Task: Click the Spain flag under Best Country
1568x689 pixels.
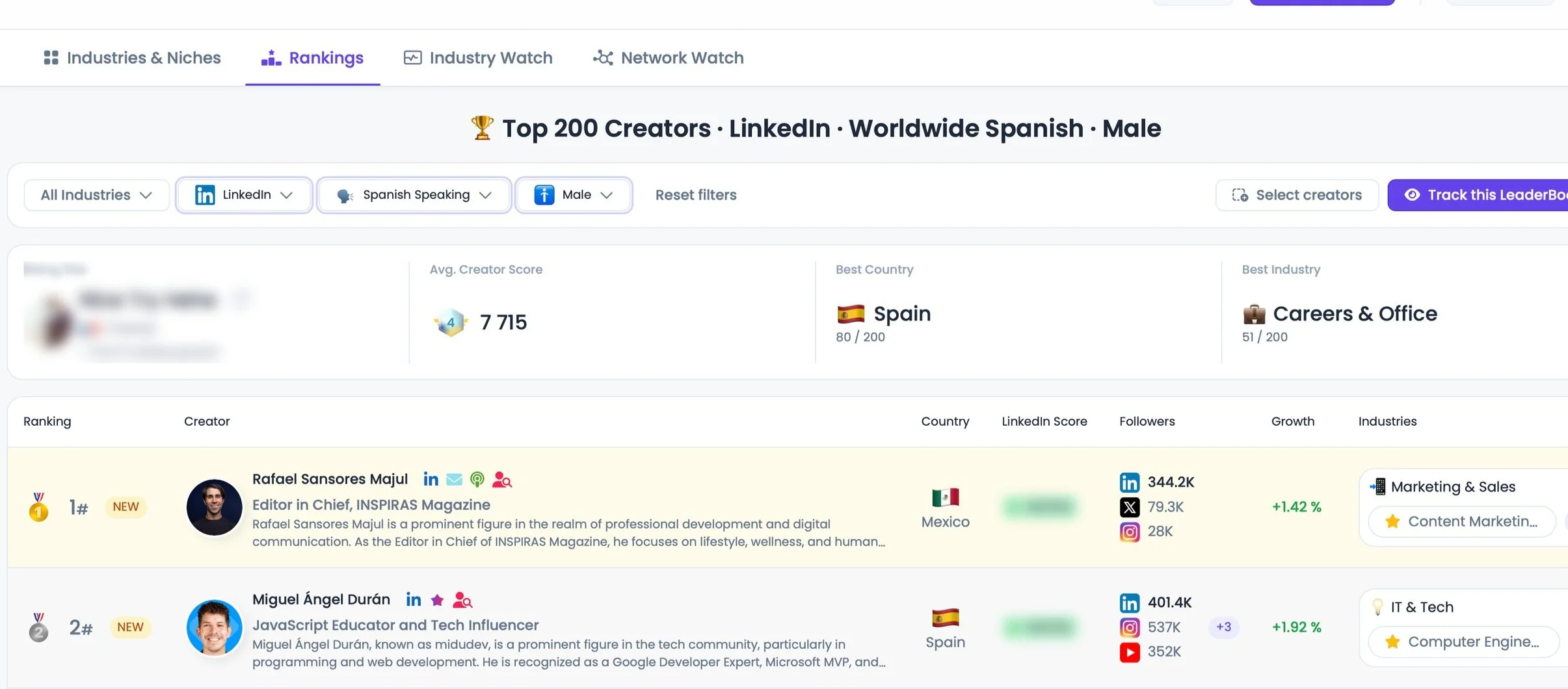Action: click(x=851, y=314)
